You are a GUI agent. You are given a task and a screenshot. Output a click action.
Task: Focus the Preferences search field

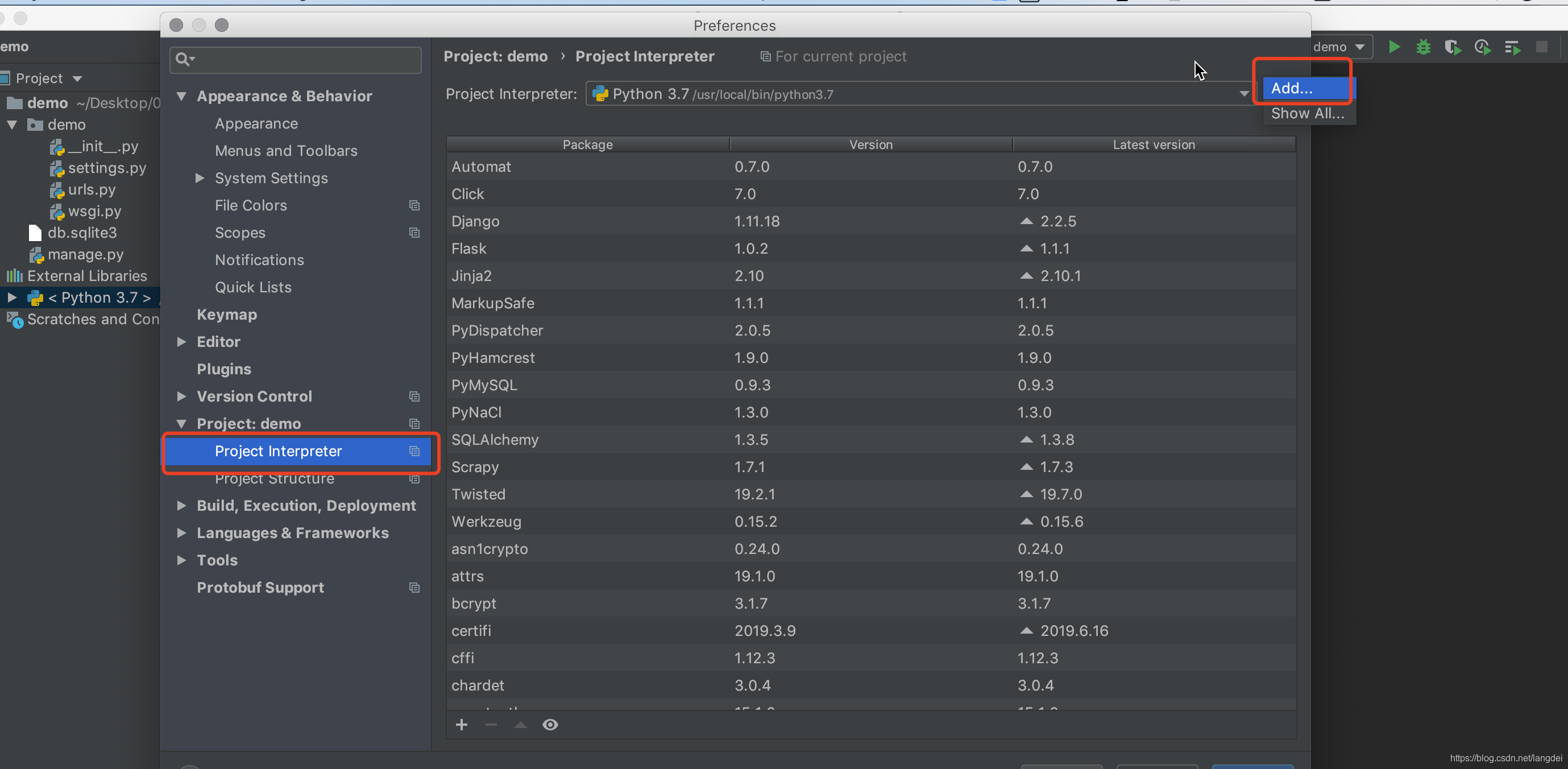point(296,60)
